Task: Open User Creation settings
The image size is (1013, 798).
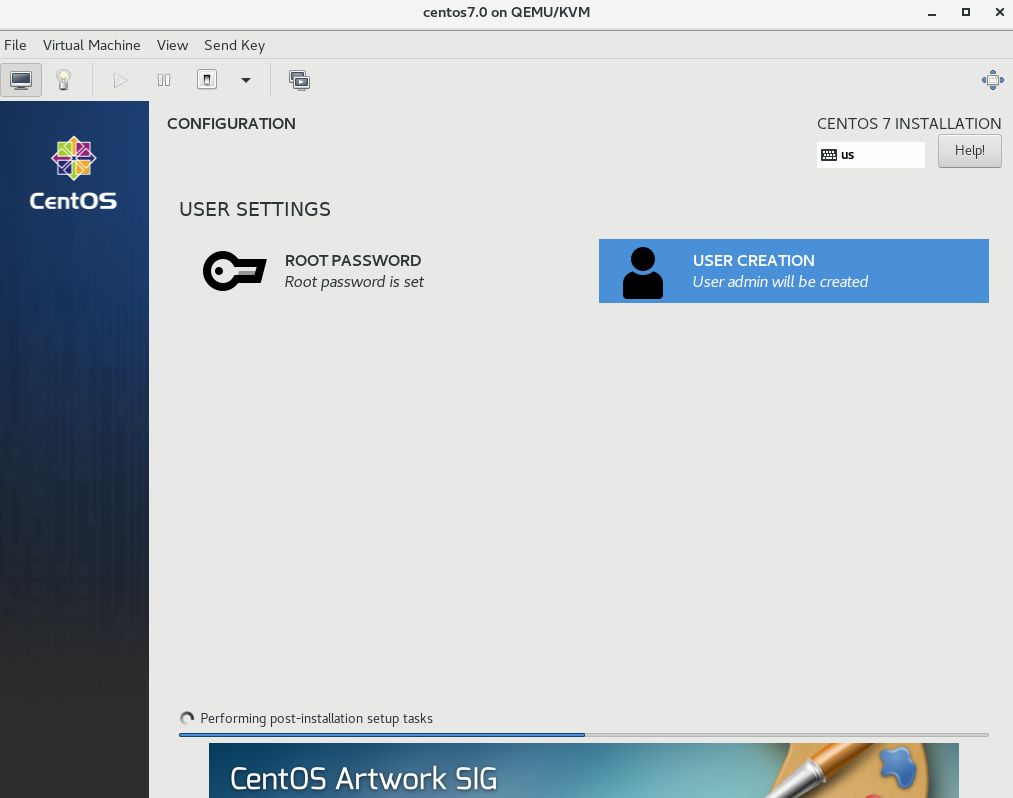Action: click(x=793, y=271)
